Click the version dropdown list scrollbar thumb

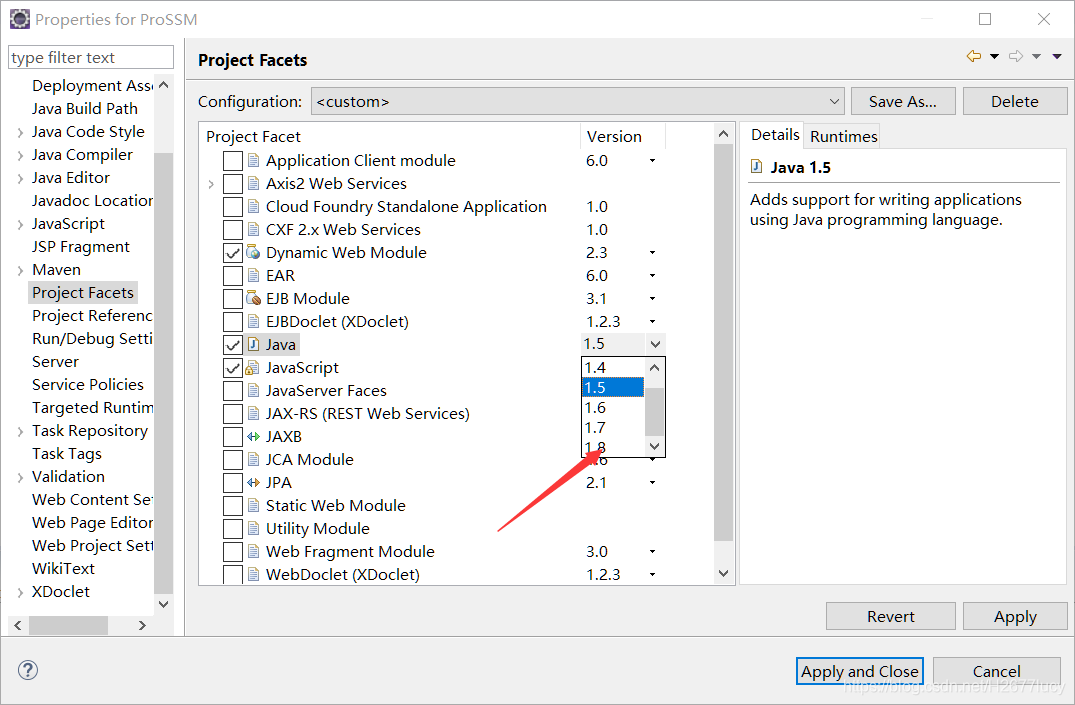tap(655, 411)
